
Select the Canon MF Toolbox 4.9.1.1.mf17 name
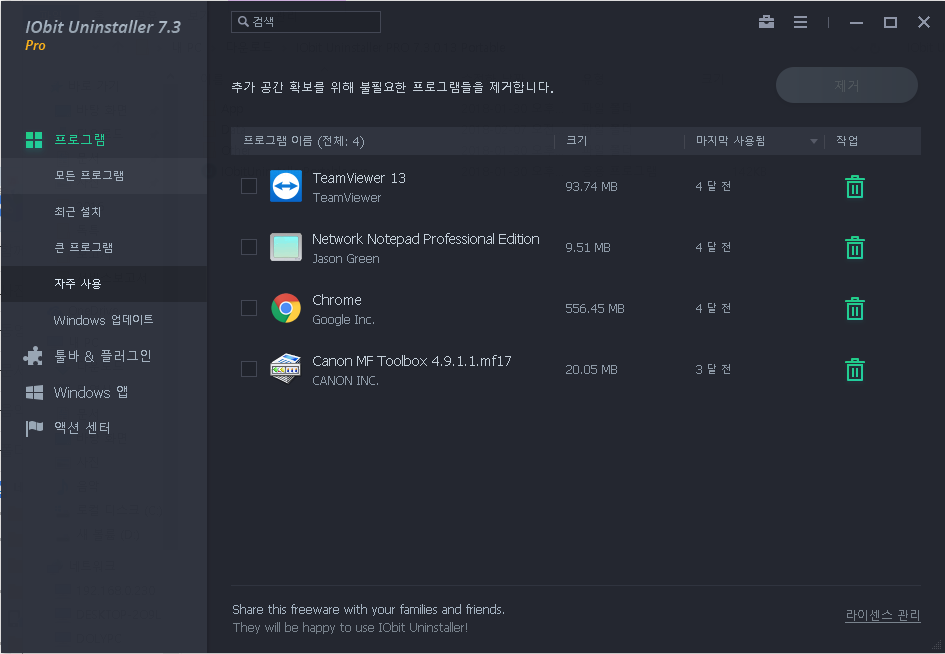coord(412,361)
